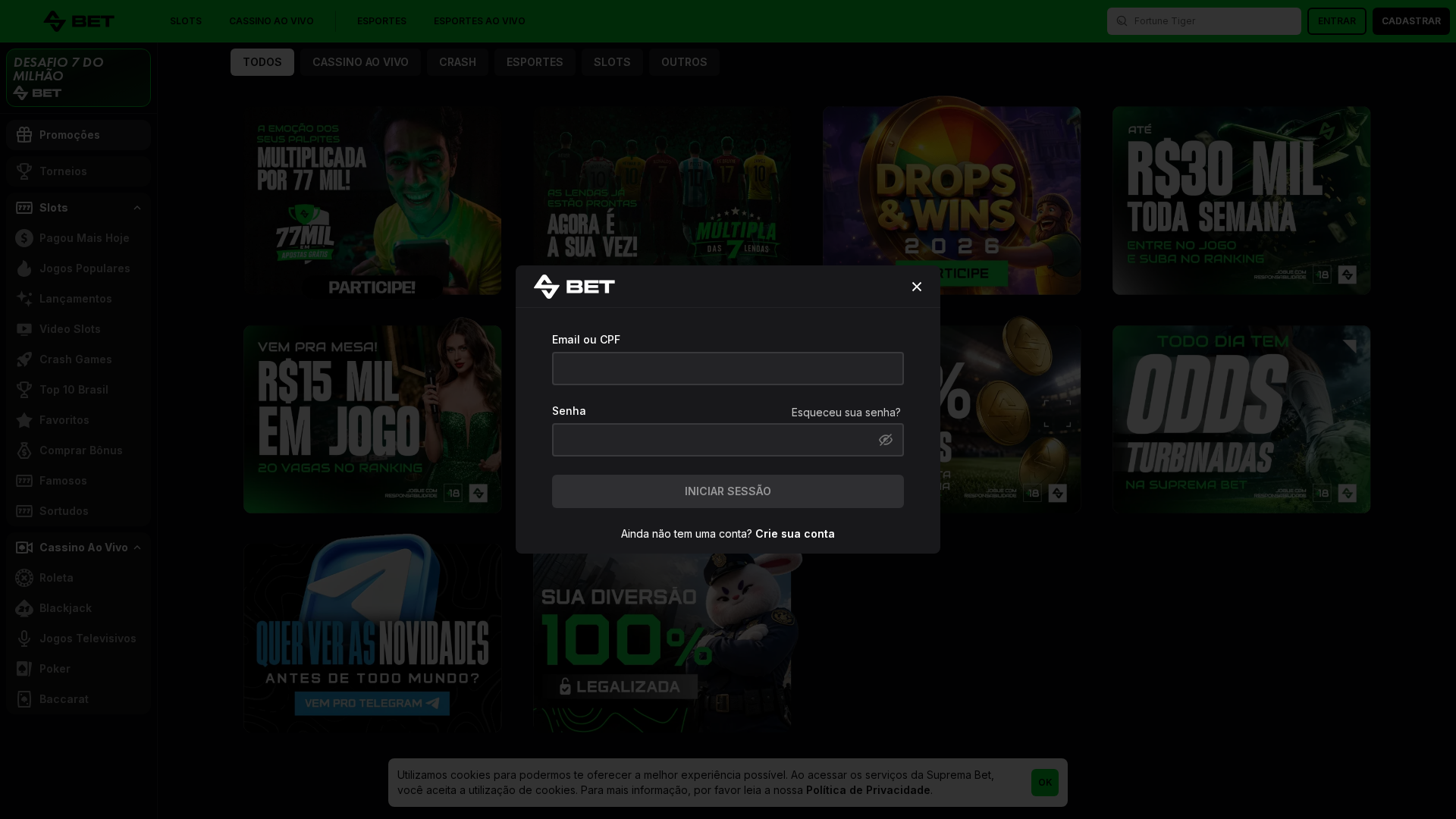Click the Suprema Bet logo in header
The width and height of the screenshot is (1456, 819).
point(79,21)
